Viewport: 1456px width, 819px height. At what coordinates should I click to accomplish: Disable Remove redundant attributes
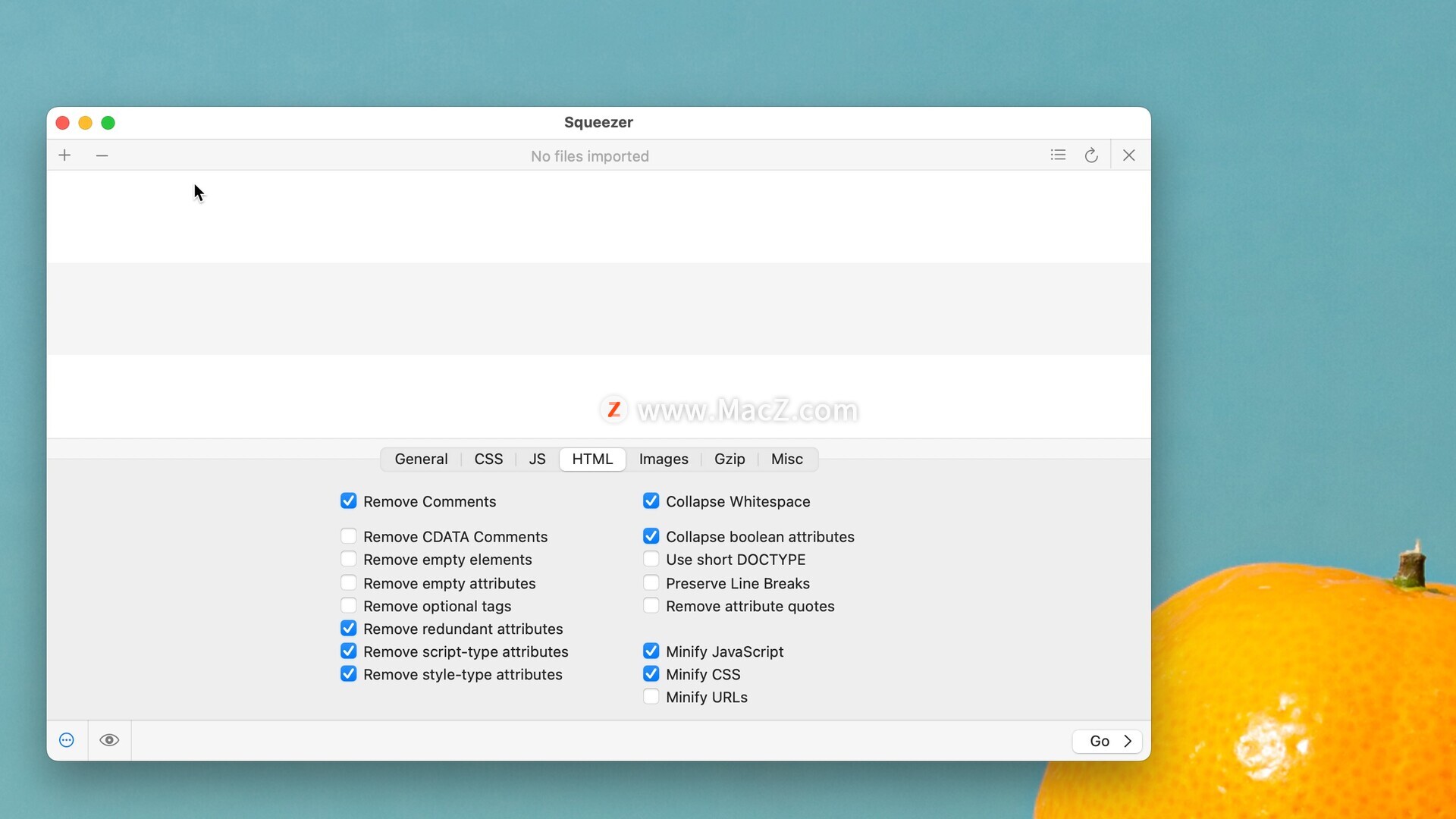pyautogui.click(x=348, y=628)
